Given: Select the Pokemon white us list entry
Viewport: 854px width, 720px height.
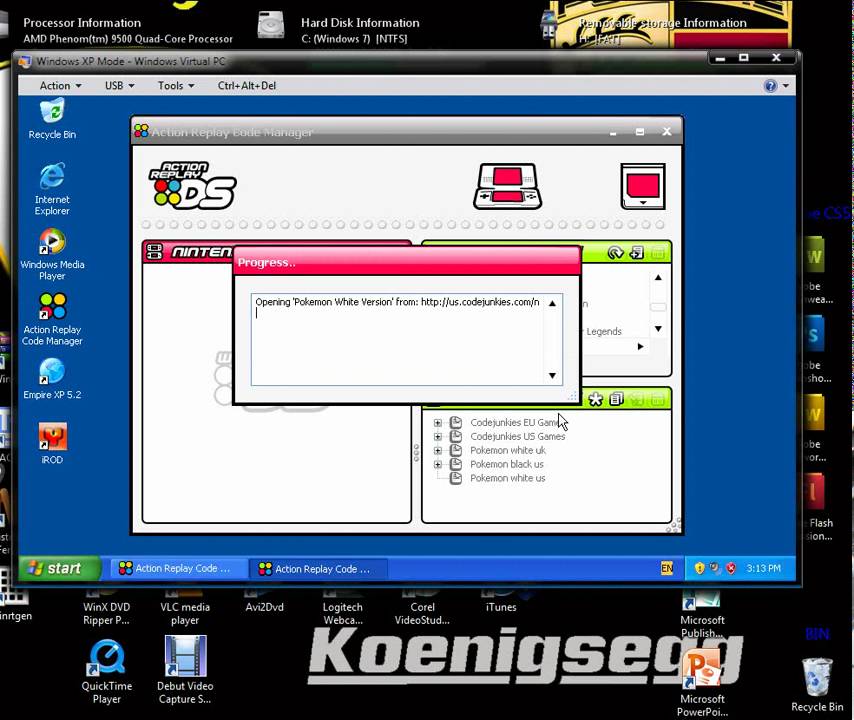Looking at the screenshot, I should 508,478.
